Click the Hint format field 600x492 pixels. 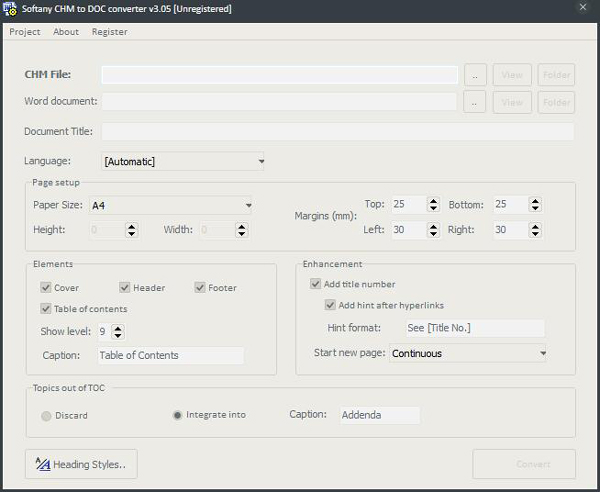coord(475,328)
